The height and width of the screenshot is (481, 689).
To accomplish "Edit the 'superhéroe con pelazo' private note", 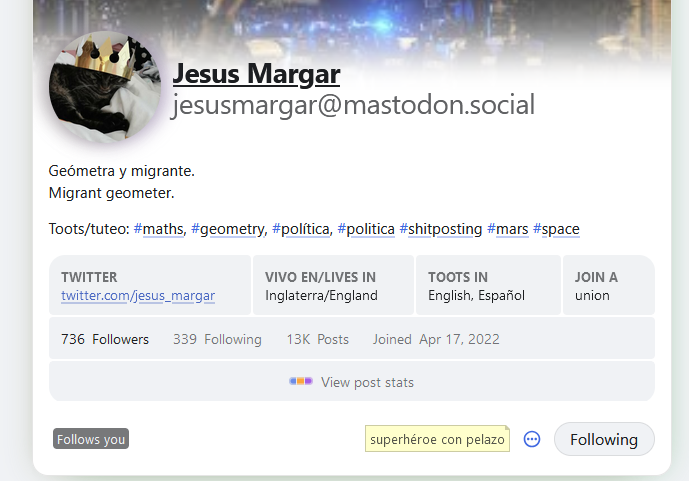I will pos(437,439).
